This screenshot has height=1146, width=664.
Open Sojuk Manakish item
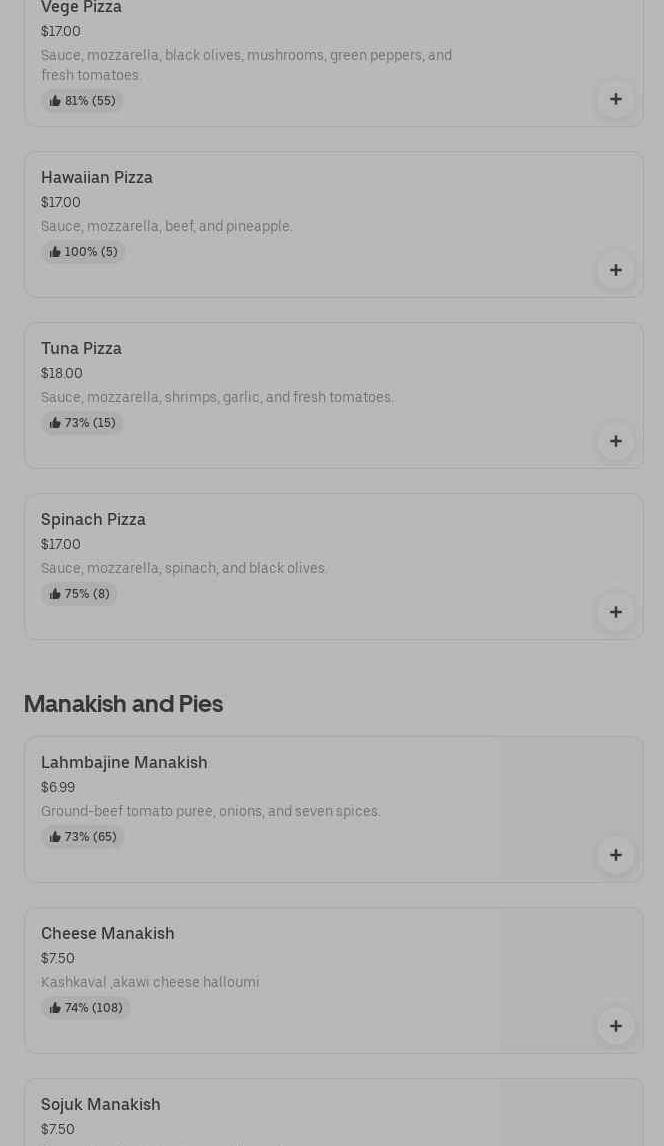(x=101, y=1105)
